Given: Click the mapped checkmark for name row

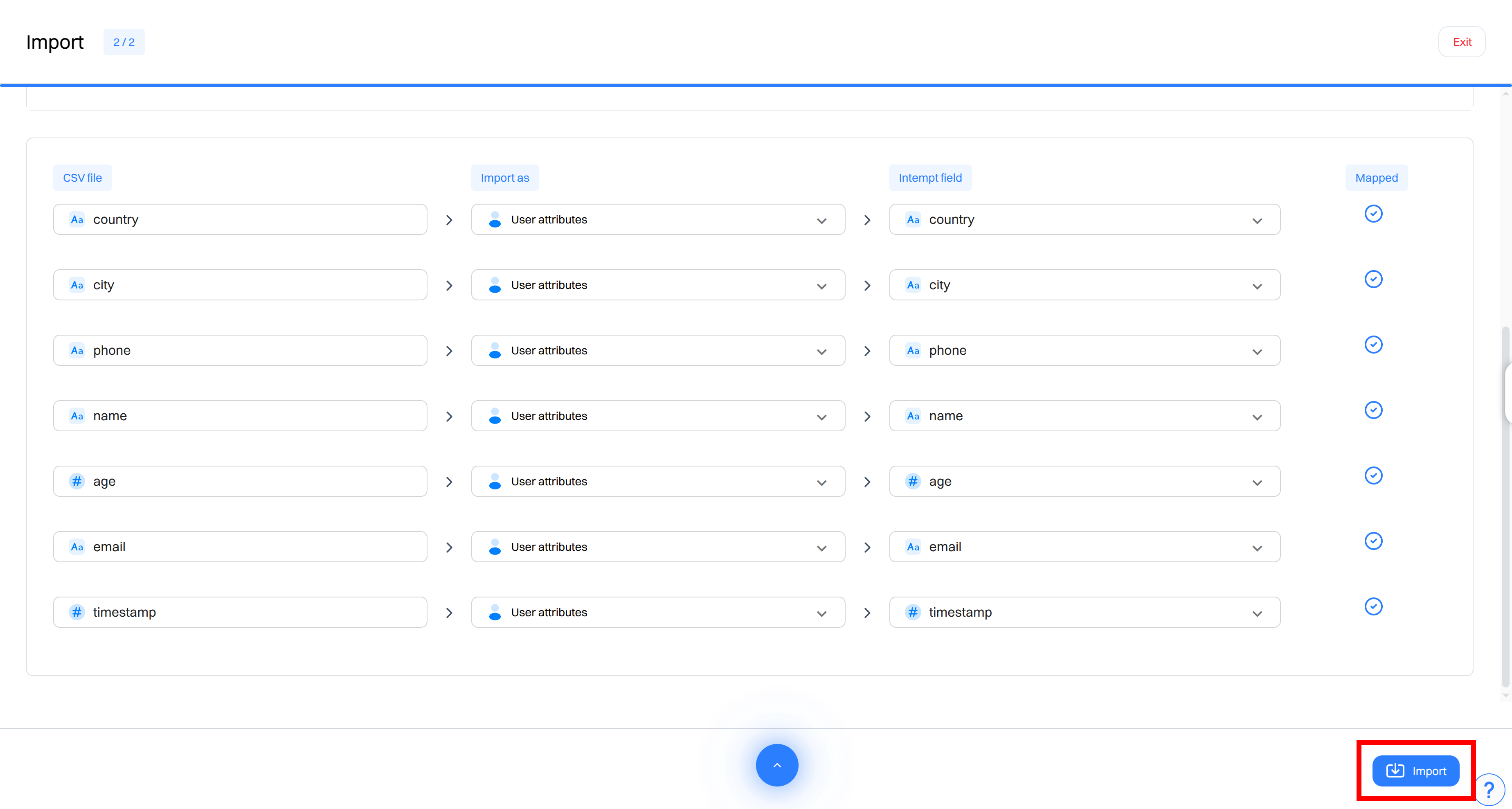Looking at the screenshot, I should 1373,410.
